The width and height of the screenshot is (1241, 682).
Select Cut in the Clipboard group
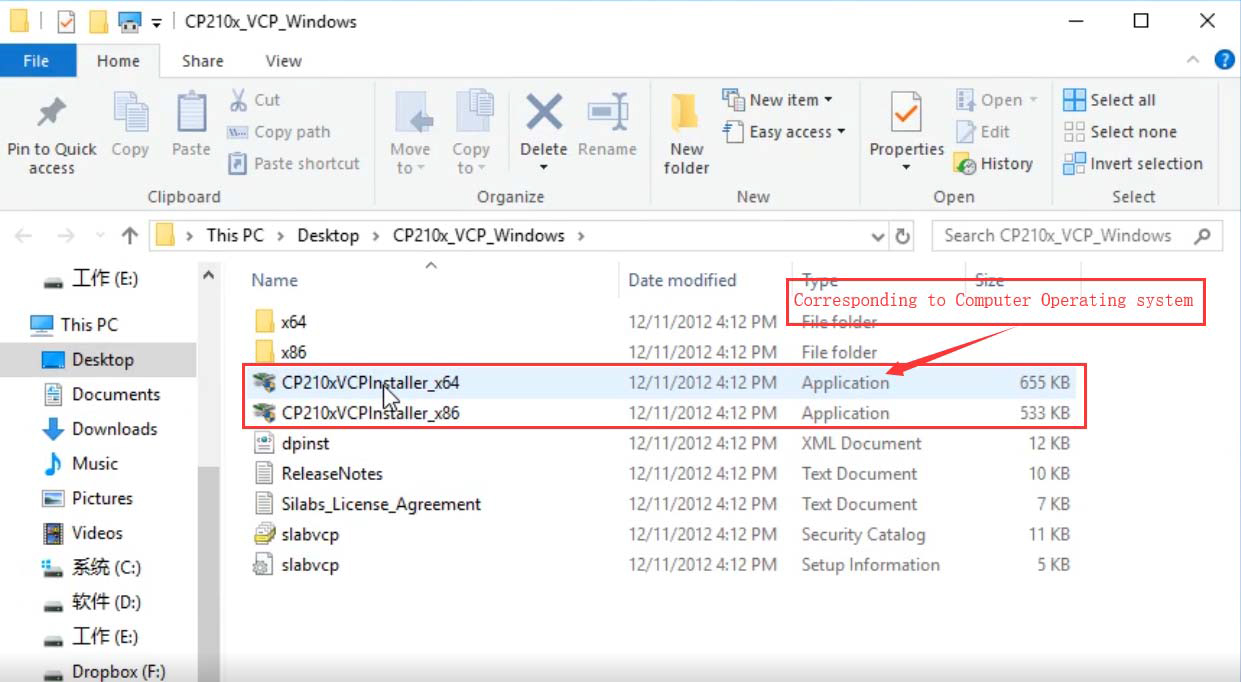point(255,100)
